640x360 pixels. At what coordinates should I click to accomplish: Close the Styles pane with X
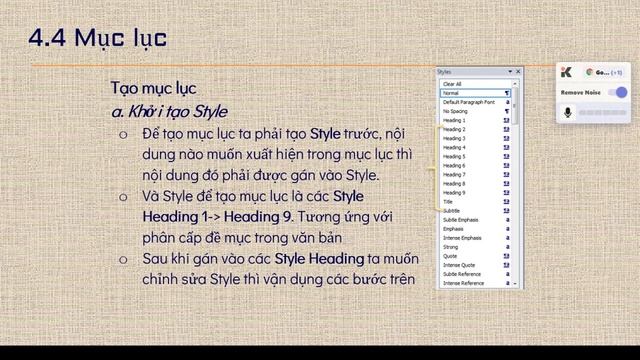pos(518,71)
